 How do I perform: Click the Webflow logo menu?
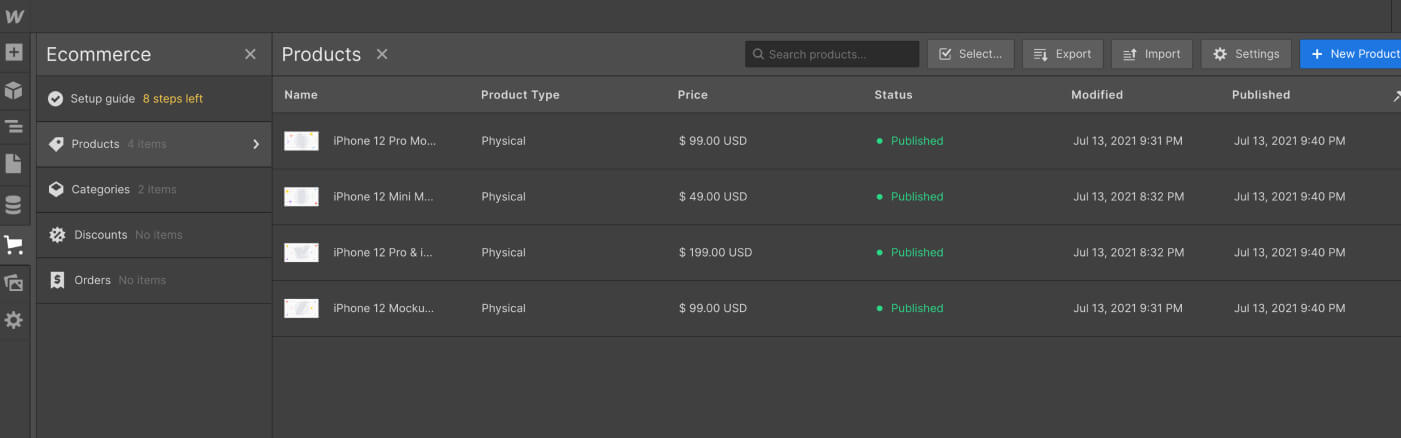(x=14, y=16)
